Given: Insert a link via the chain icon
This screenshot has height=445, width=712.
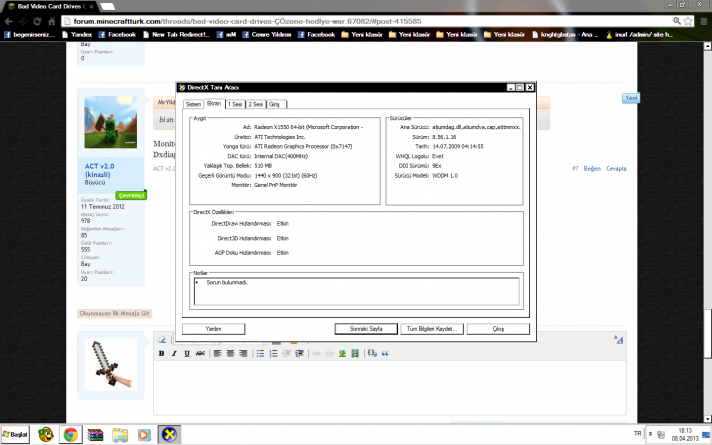Looking at the screenshot, I should click(x=316, y=353).
